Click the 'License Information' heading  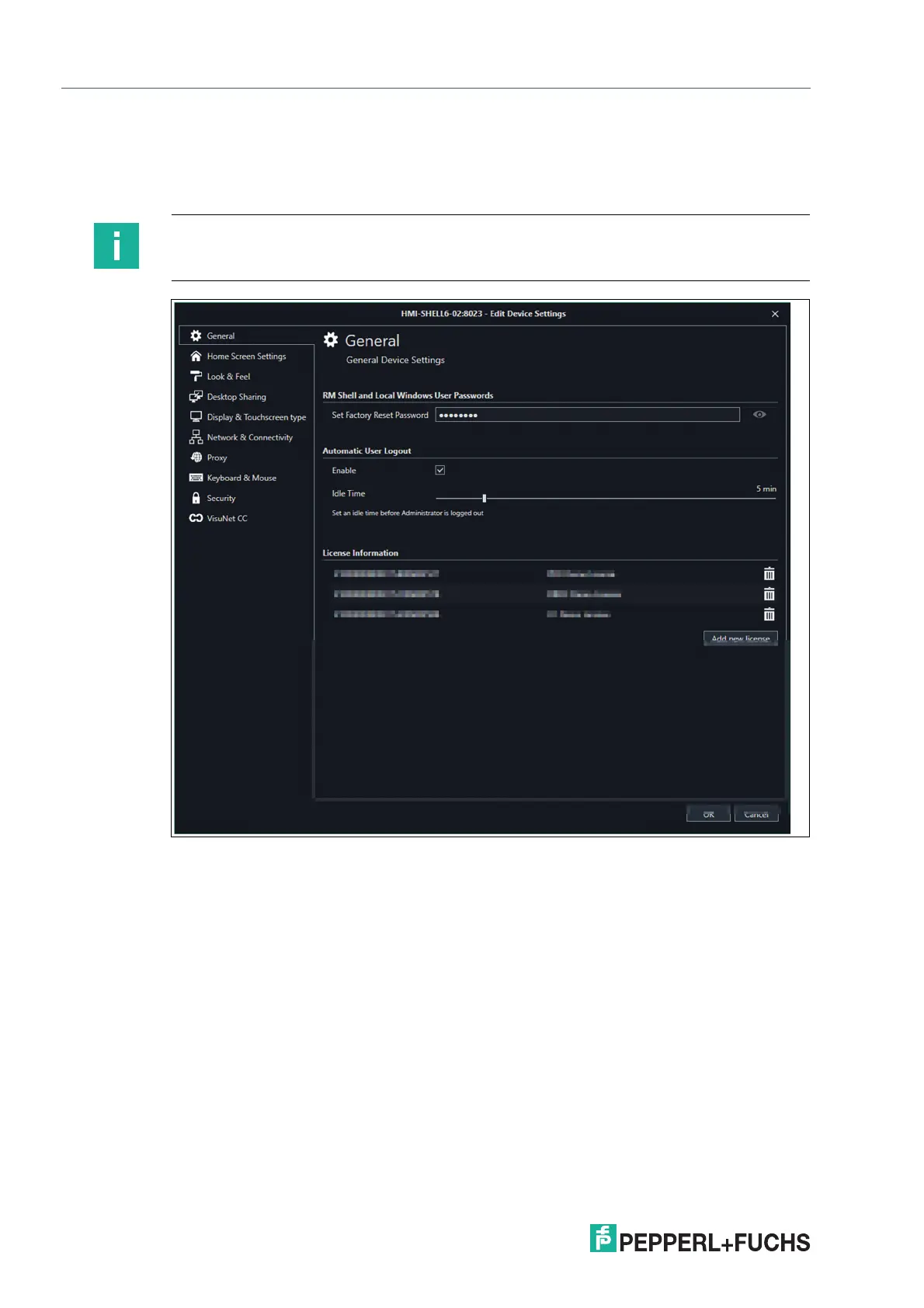tap(360, 553)
